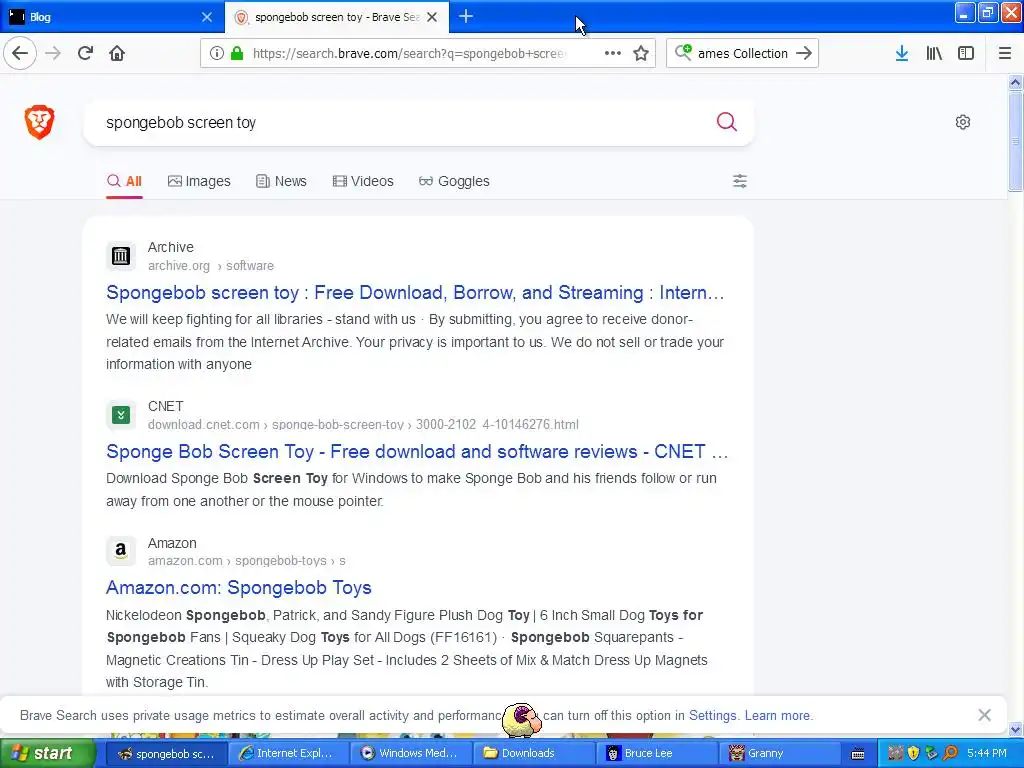Bookmark this page with the star
The image size is (1024, 768).
[641, 53]
